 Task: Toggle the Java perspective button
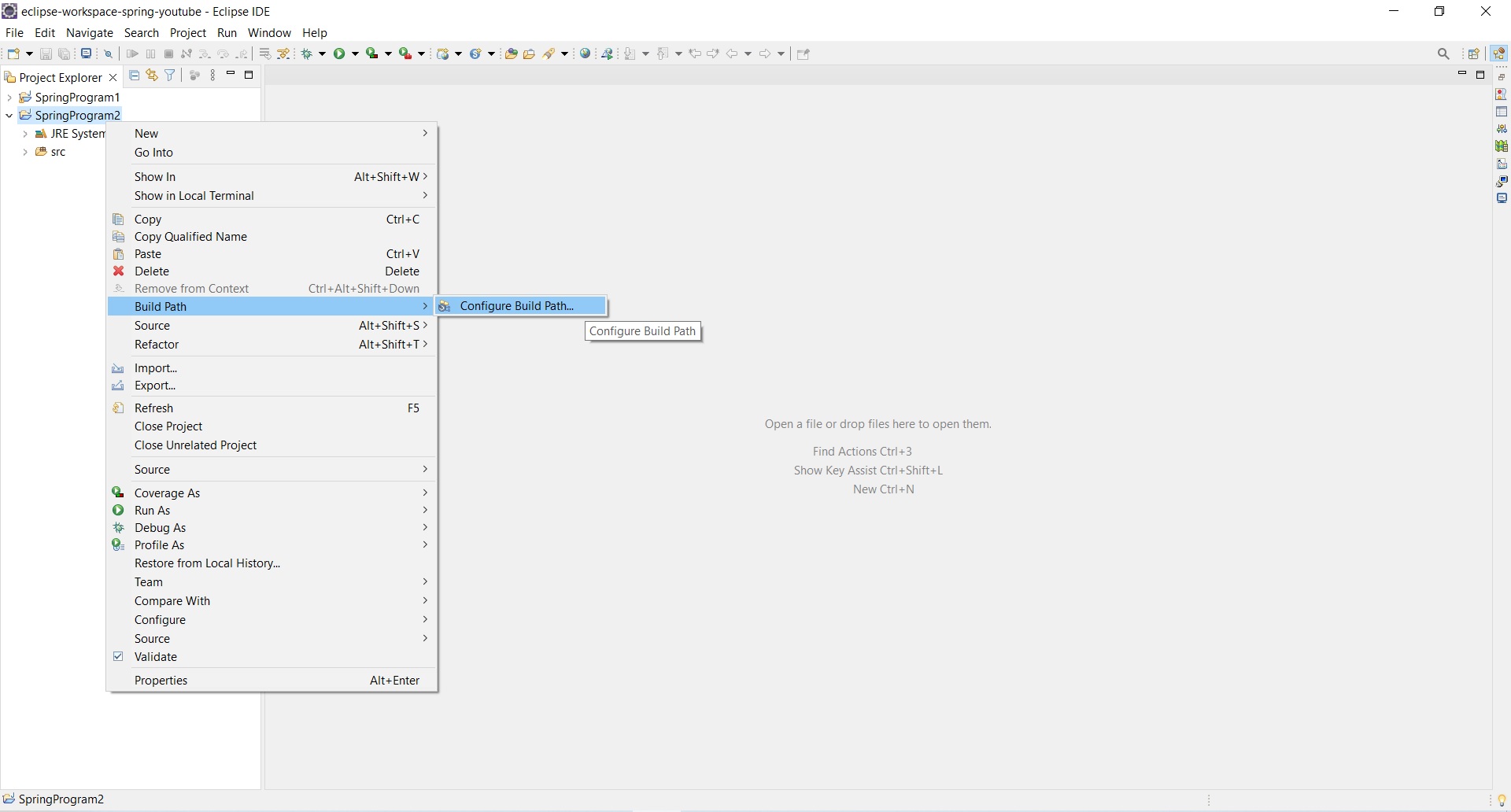1500,54
